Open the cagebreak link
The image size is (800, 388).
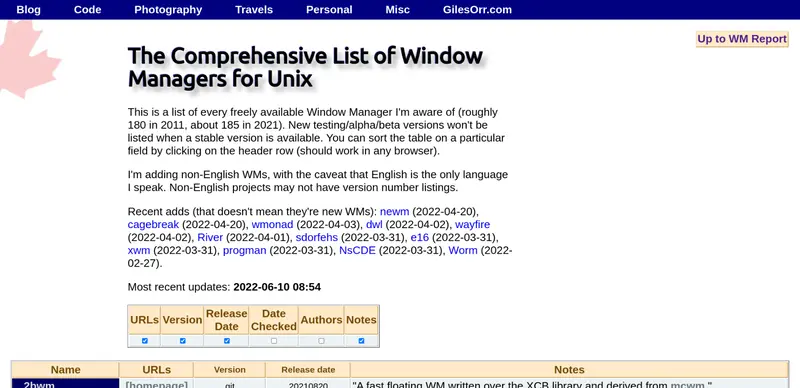(x=153, y=225)
